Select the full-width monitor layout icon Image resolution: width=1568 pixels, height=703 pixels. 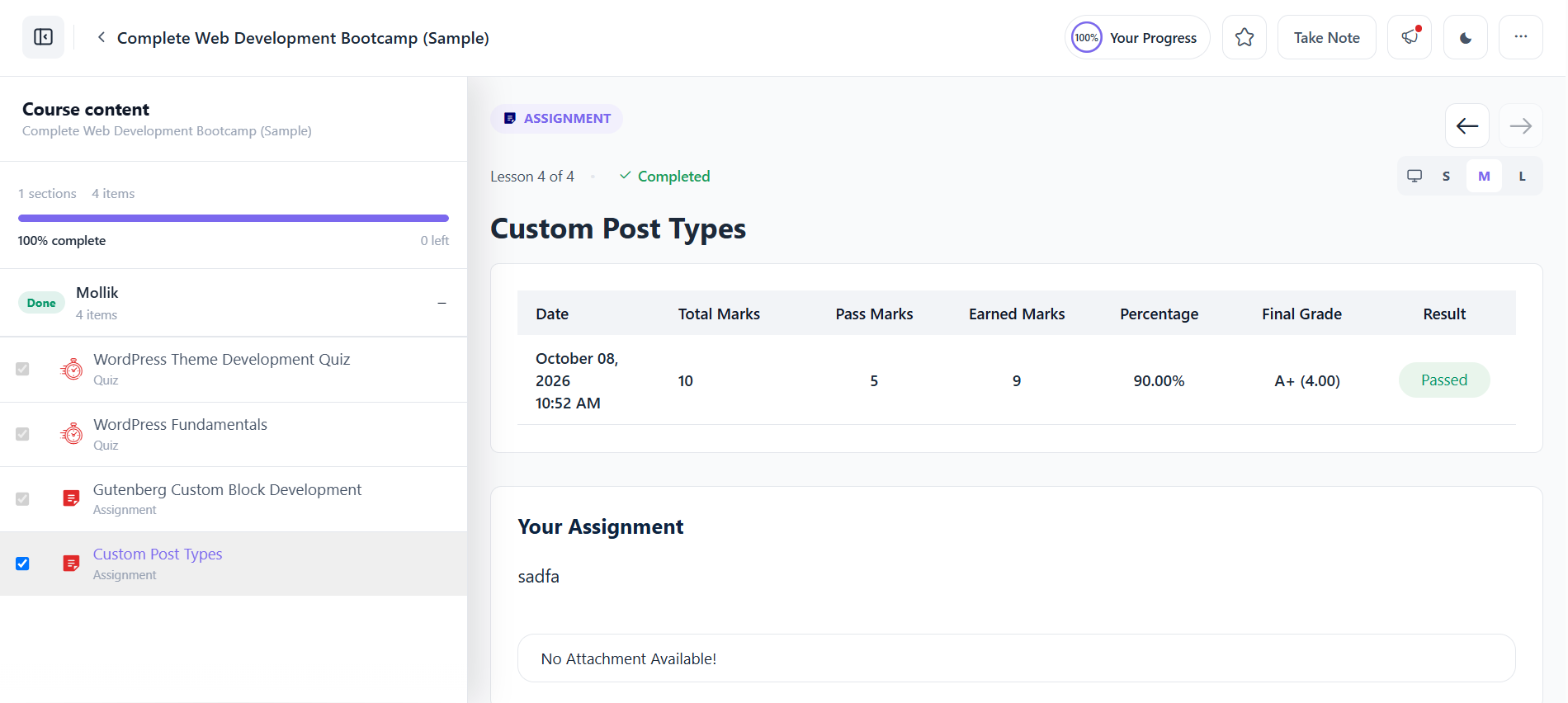[1415, 176]
